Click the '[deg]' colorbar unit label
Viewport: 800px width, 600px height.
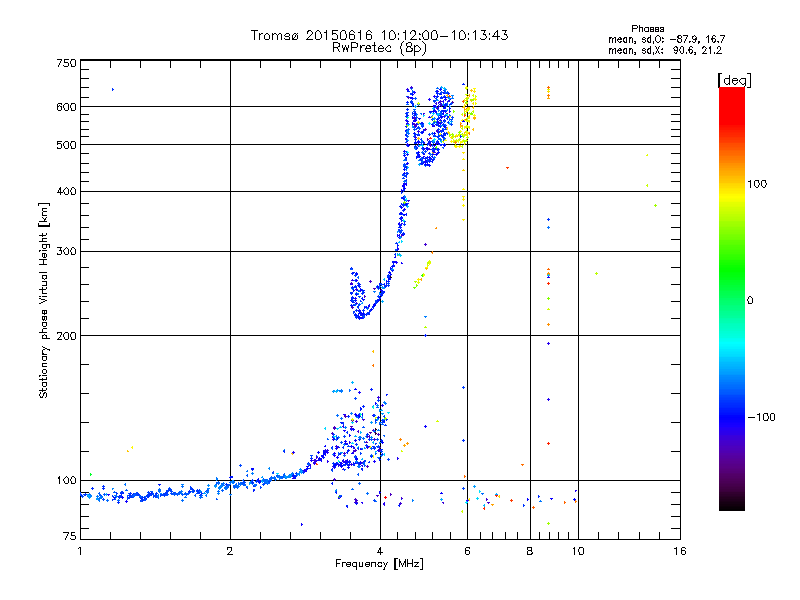pos(734,80)
